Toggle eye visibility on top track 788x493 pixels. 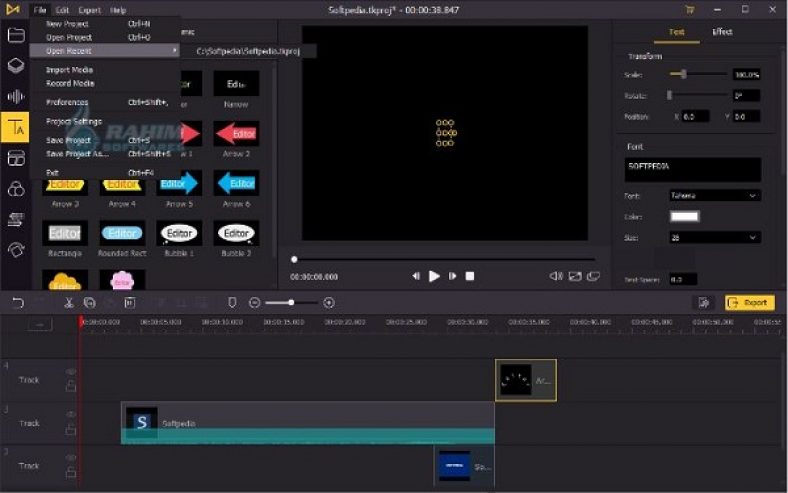pyautogui.click(x=71, y=372)
